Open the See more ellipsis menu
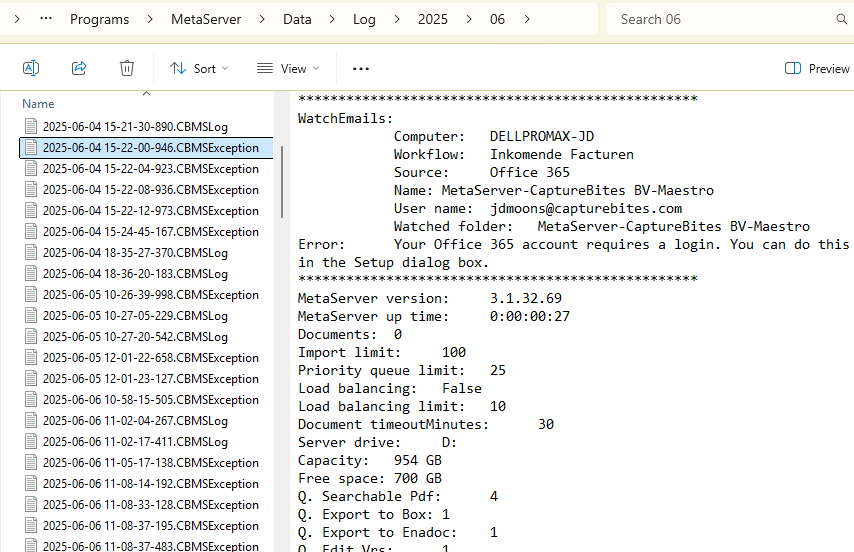Viewport: 854px width, 552px height. (361, 69)
